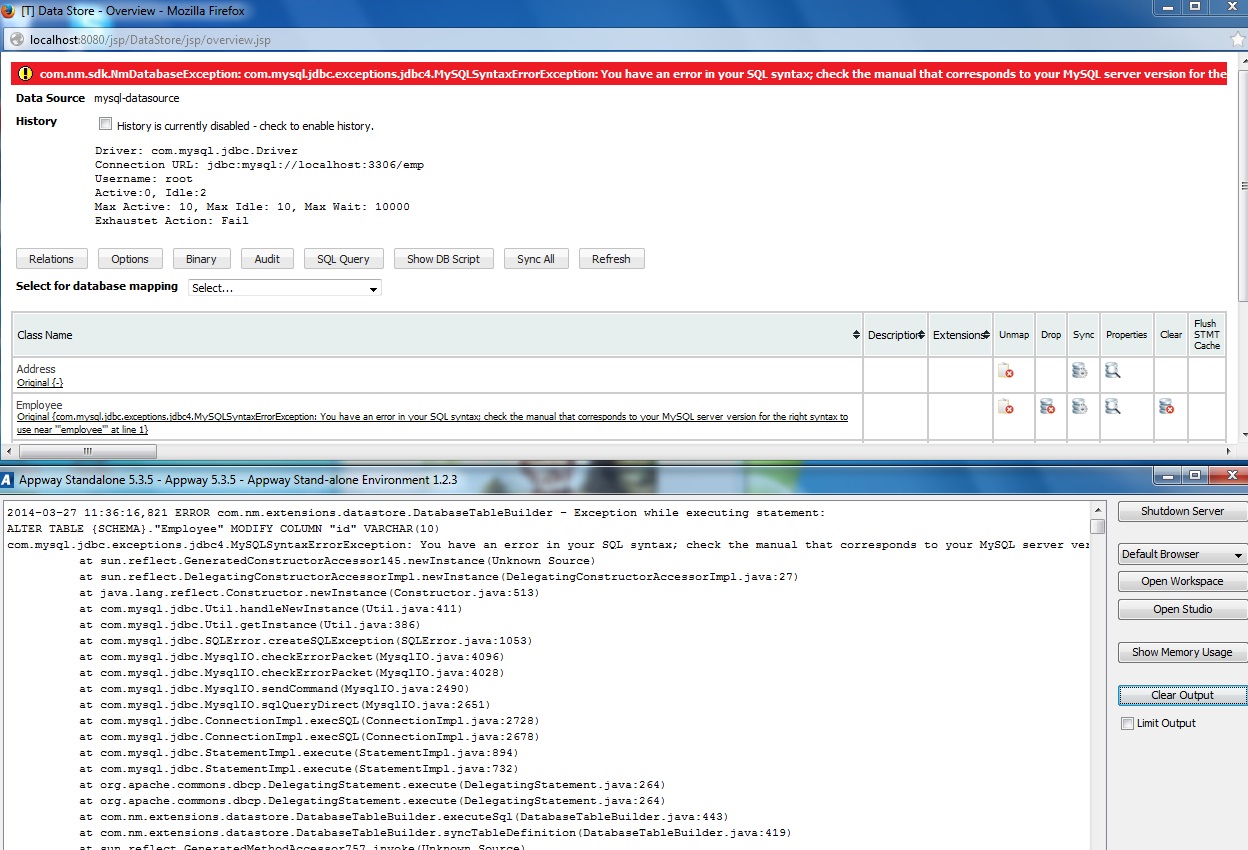1248x850 pixels.
Task: Shut down the Appway server
Action: (1182, 511)
